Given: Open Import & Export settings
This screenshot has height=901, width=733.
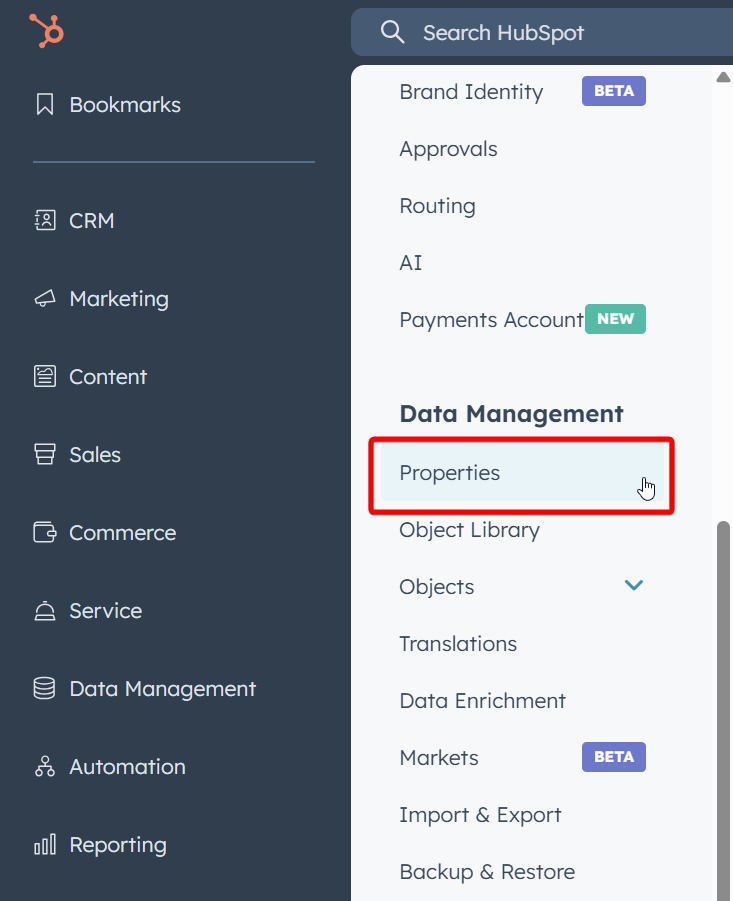Looking at the screenshot, I should 480,814.
